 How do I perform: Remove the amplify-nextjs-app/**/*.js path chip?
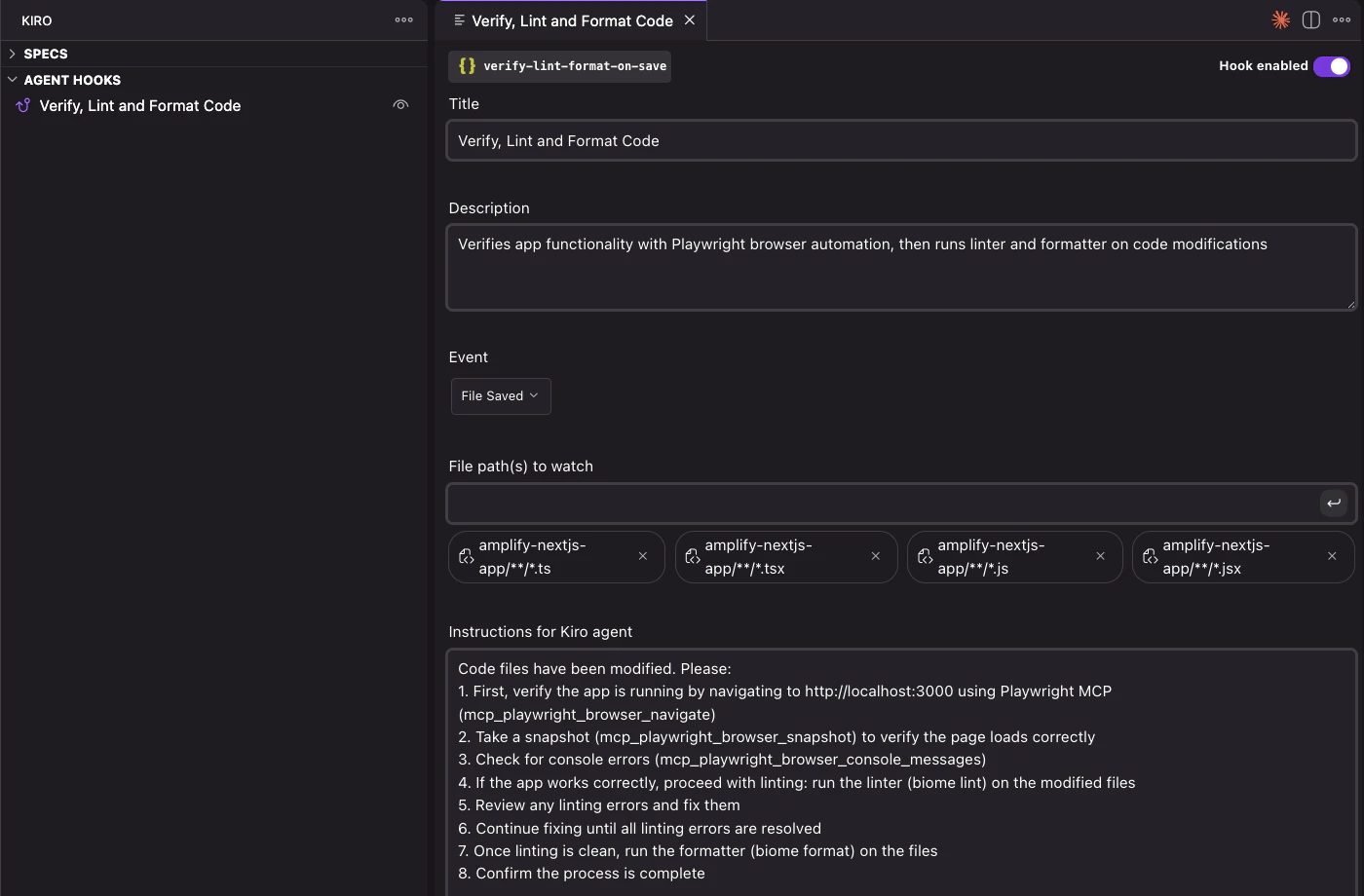pos(1101,556)
